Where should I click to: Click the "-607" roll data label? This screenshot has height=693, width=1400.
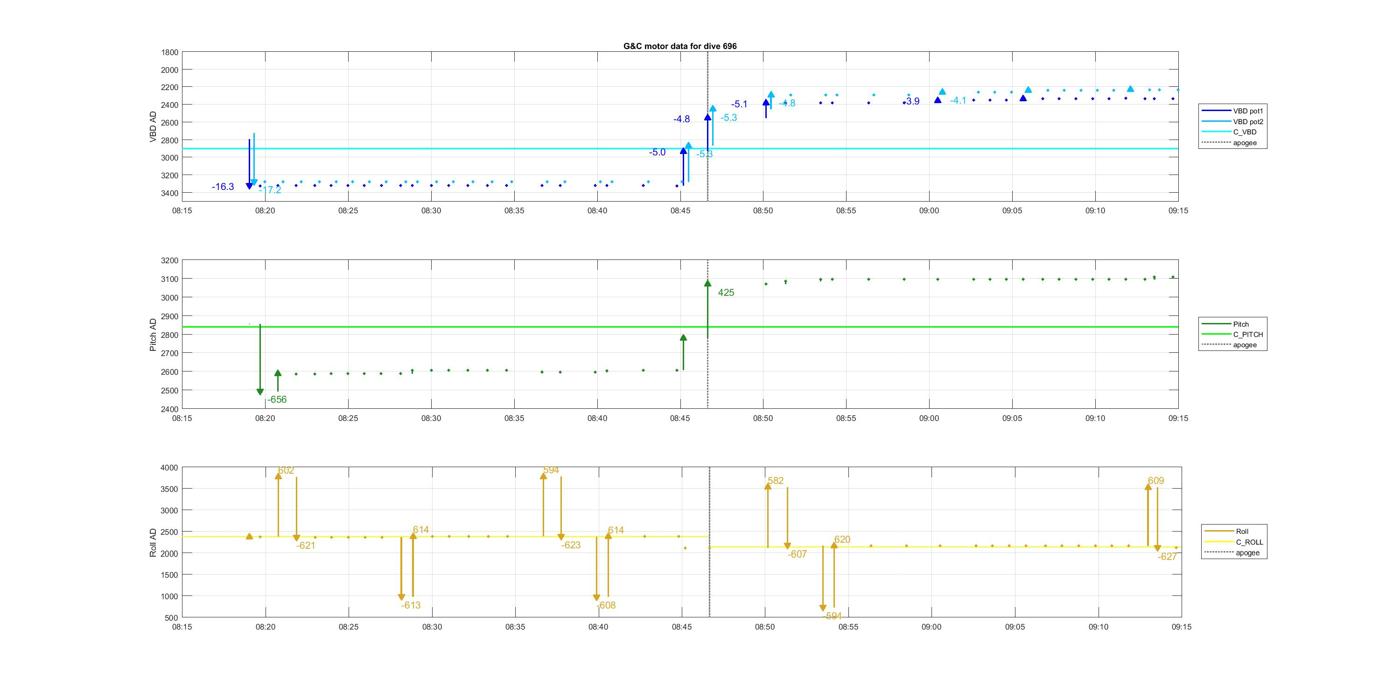tap(797, 555)
